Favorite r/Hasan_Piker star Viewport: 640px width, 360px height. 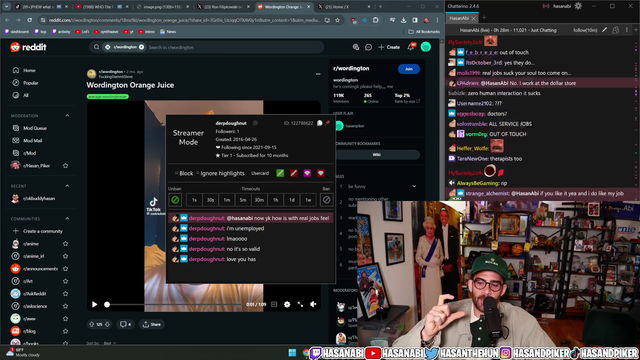coord(65,165)
